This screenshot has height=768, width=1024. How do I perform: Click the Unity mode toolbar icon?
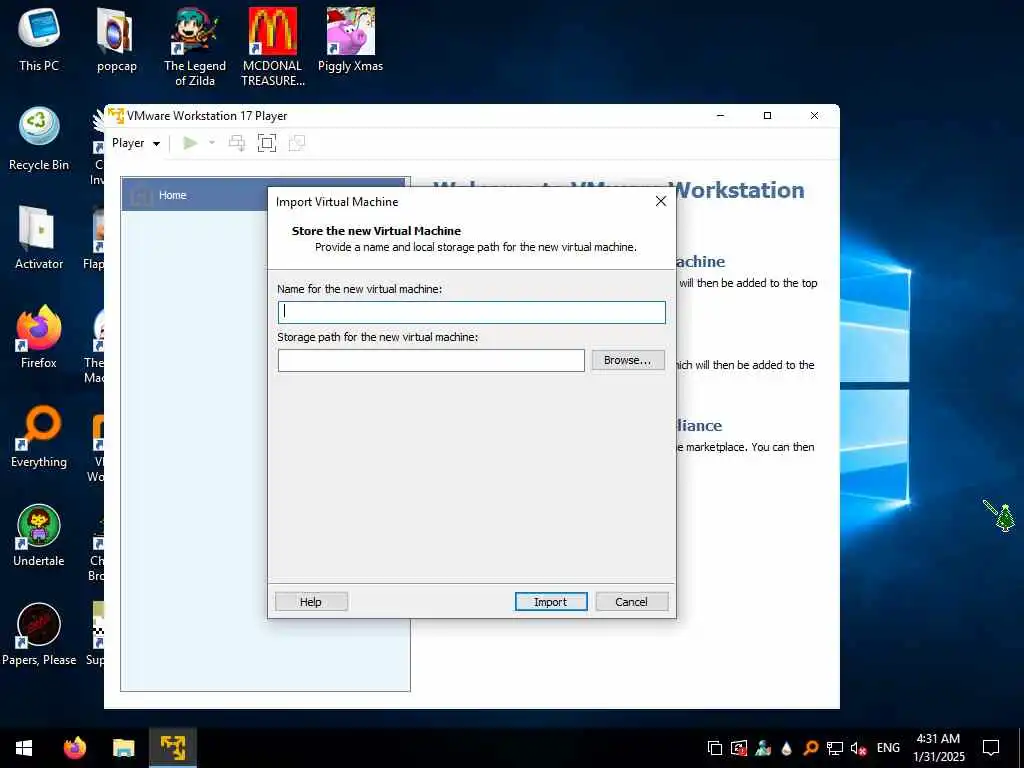[x=296, y=143]
